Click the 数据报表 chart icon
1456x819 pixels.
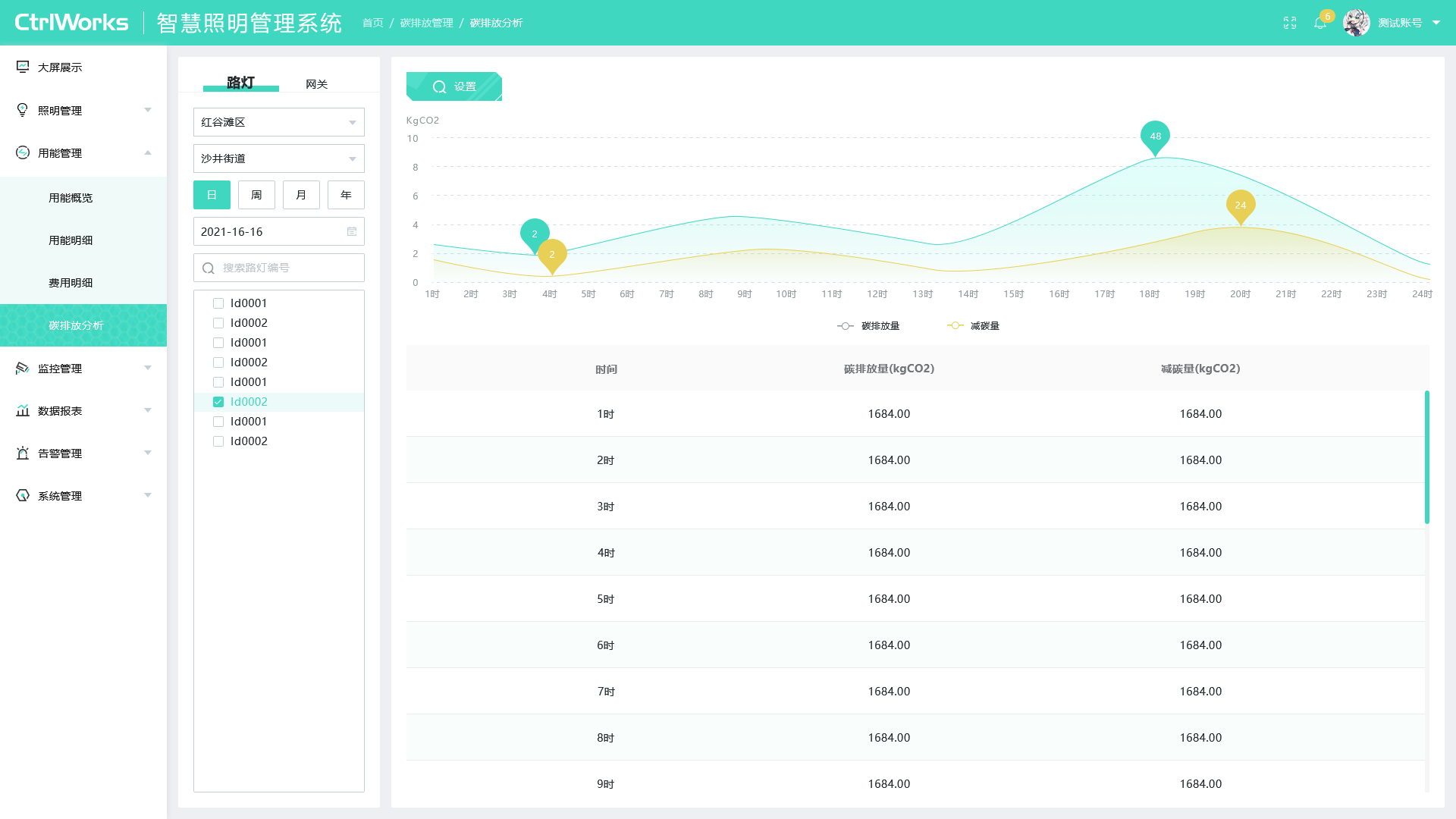(x=23, y=410)
